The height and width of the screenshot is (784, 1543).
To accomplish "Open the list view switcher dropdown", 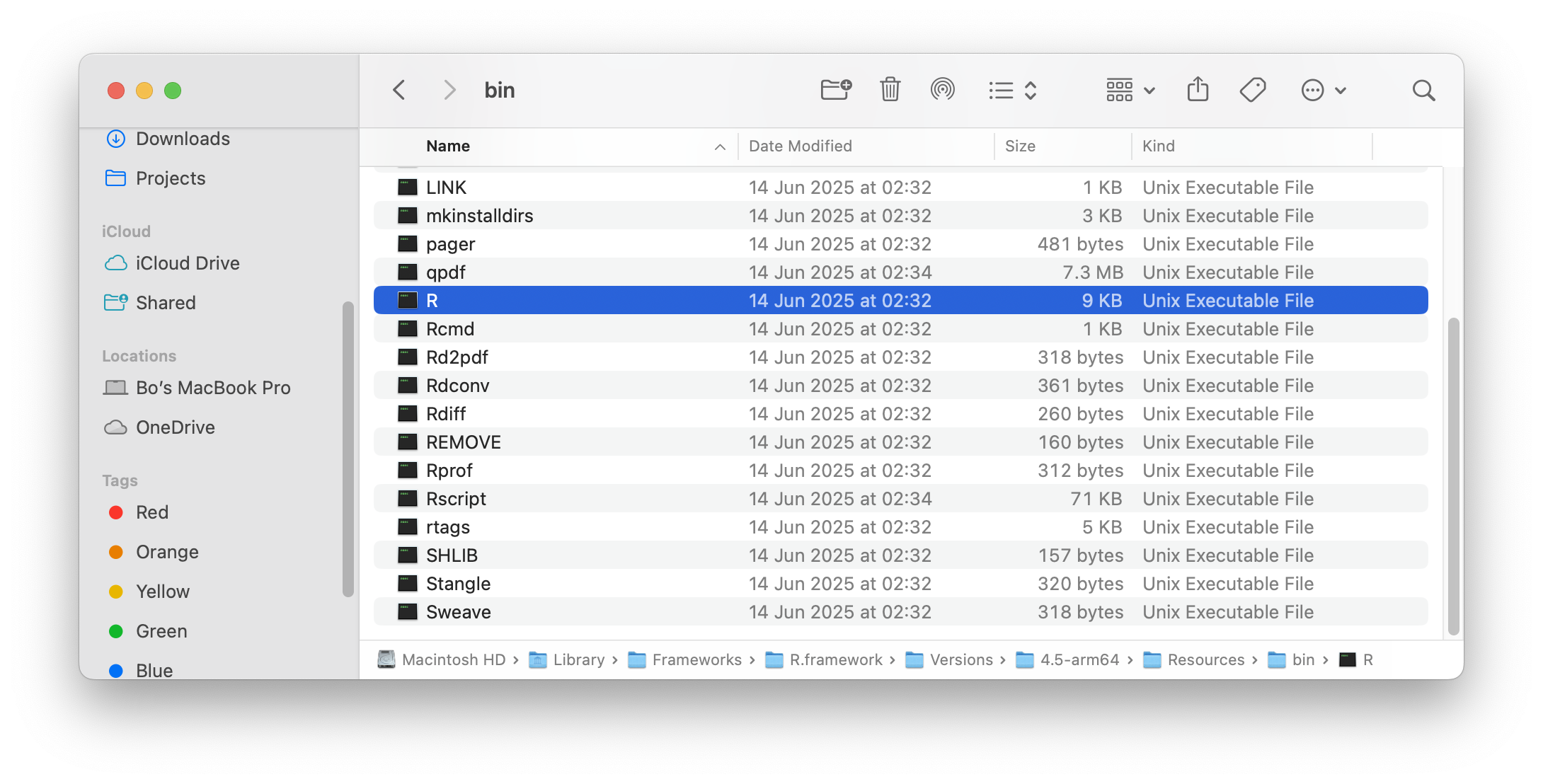I will coord(1012,91).
